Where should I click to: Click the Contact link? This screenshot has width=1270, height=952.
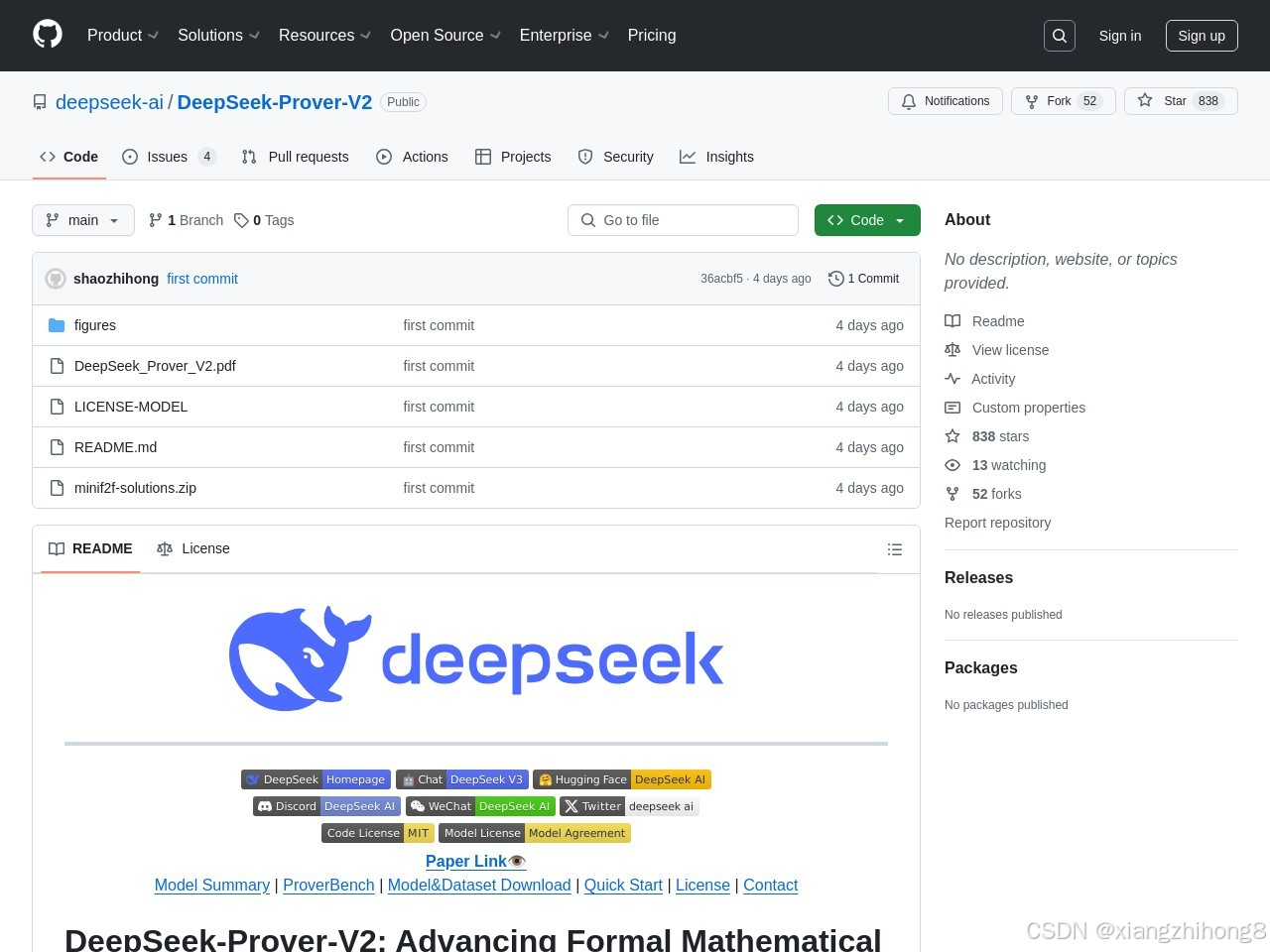coord(771,885)
